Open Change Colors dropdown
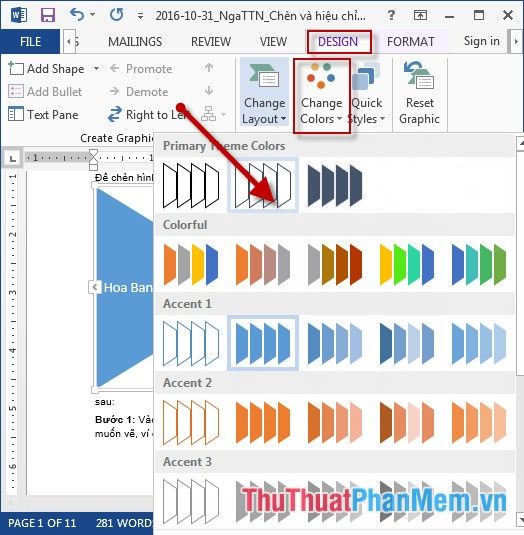Screen dimensions: 524x535 pos(321,96)
